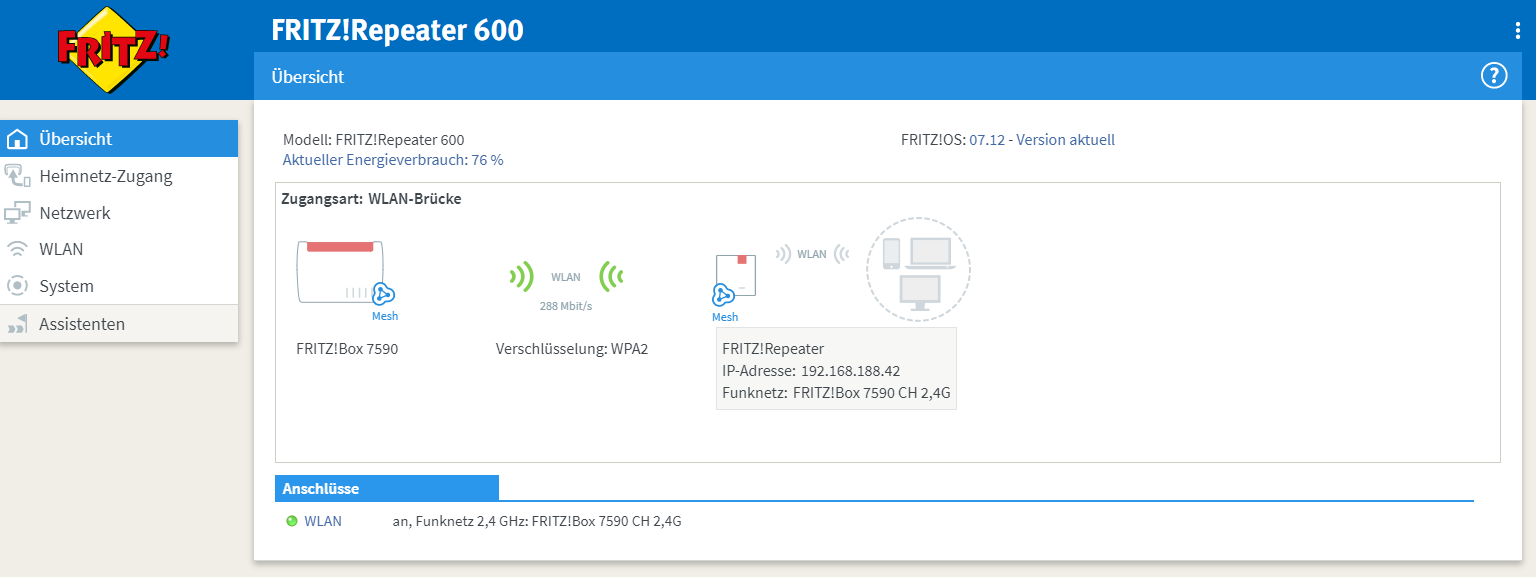Viewport: 1536px width, 577px height.
Task: Click the IP-Adresse 192.168.188.42 text
Action: point(811,371)
